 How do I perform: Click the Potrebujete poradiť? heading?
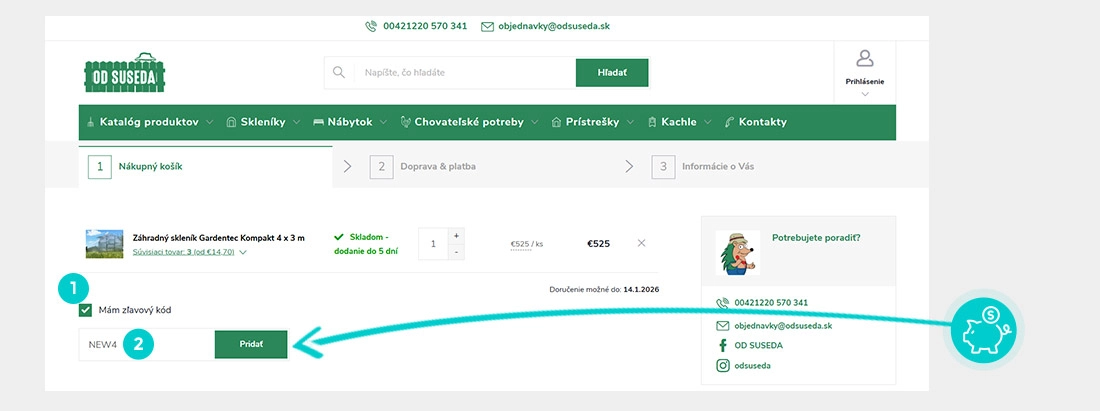pos(816,238)
